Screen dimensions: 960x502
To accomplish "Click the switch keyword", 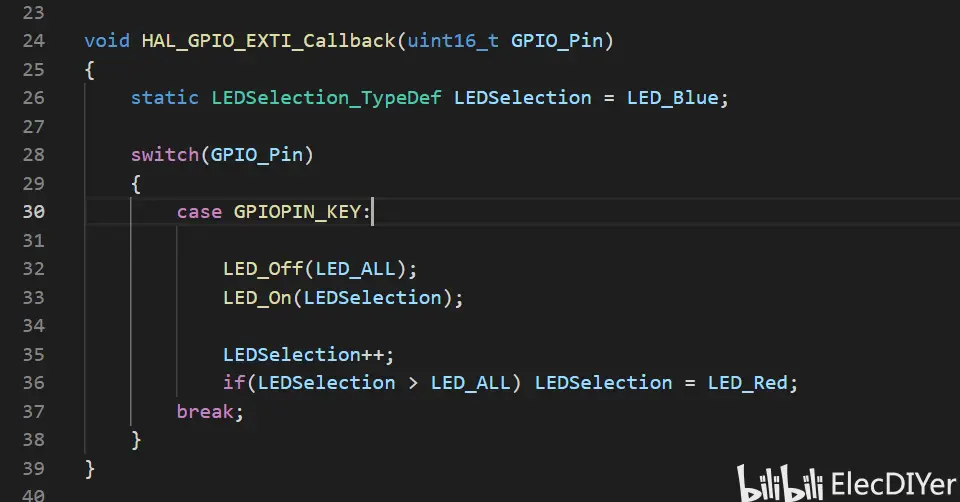I will point(165,155).
